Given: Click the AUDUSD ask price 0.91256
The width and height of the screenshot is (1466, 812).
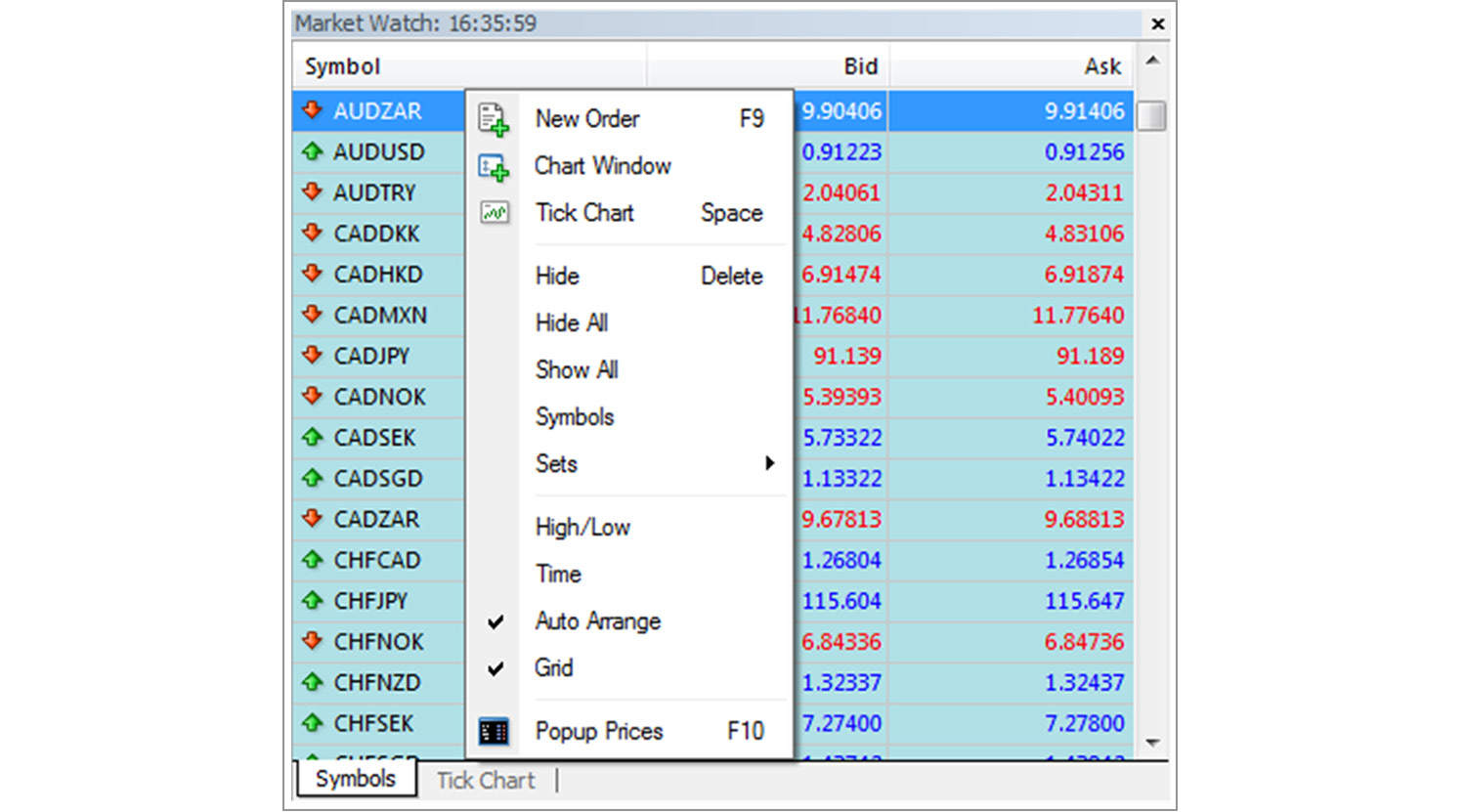Looking at the screenshot, I should tap(1084, 152).
